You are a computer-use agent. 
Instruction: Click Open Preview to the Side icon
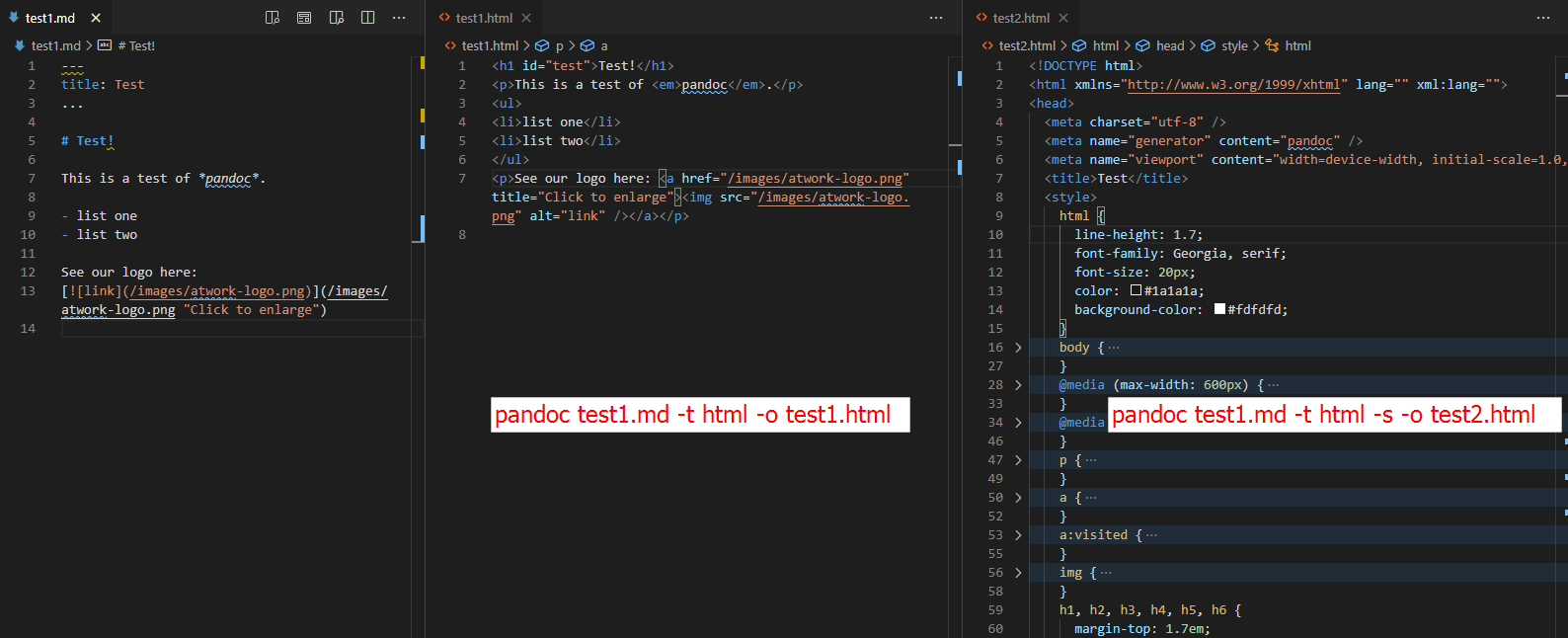pyautogui.click(x=337, y=18)
